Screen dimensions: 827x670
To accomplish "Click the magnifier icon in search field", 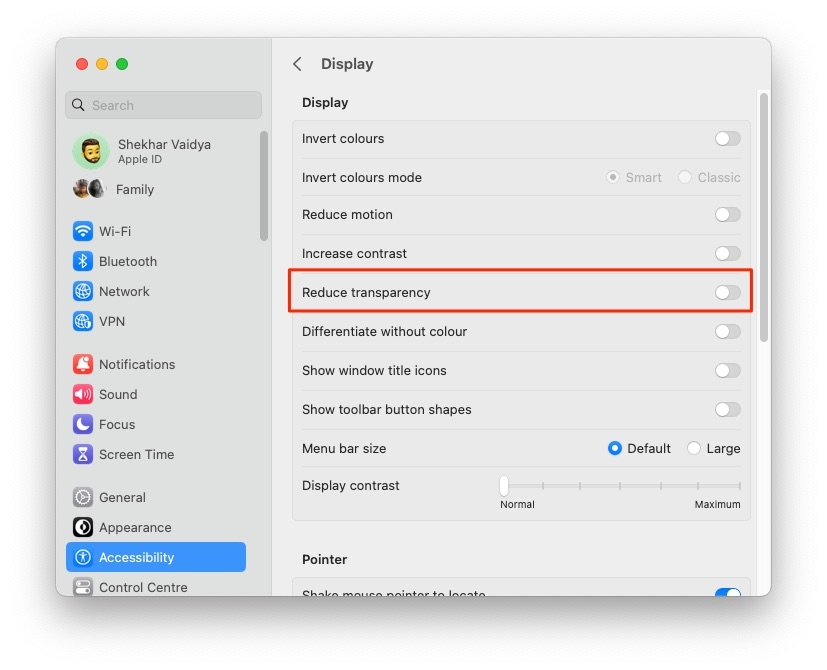I will coord(78,105).
